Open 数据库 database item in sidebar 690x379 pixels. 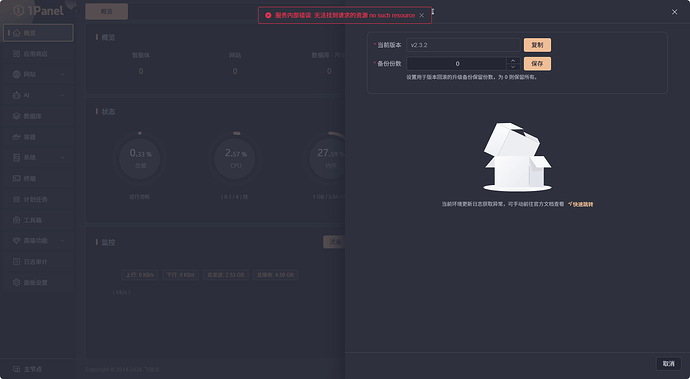(x=38, y=116)
